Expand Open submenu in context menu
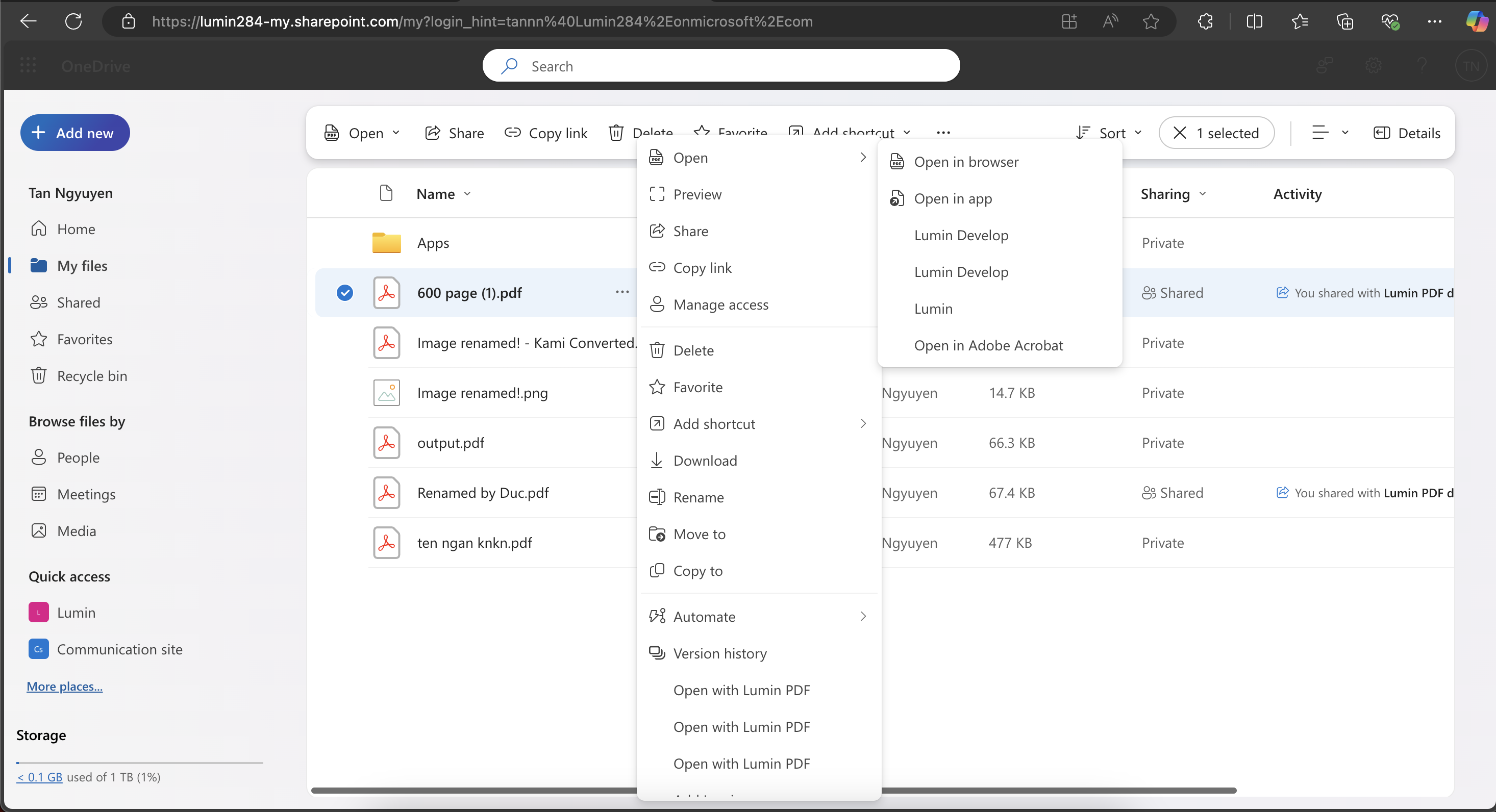 tap(758, 157)
